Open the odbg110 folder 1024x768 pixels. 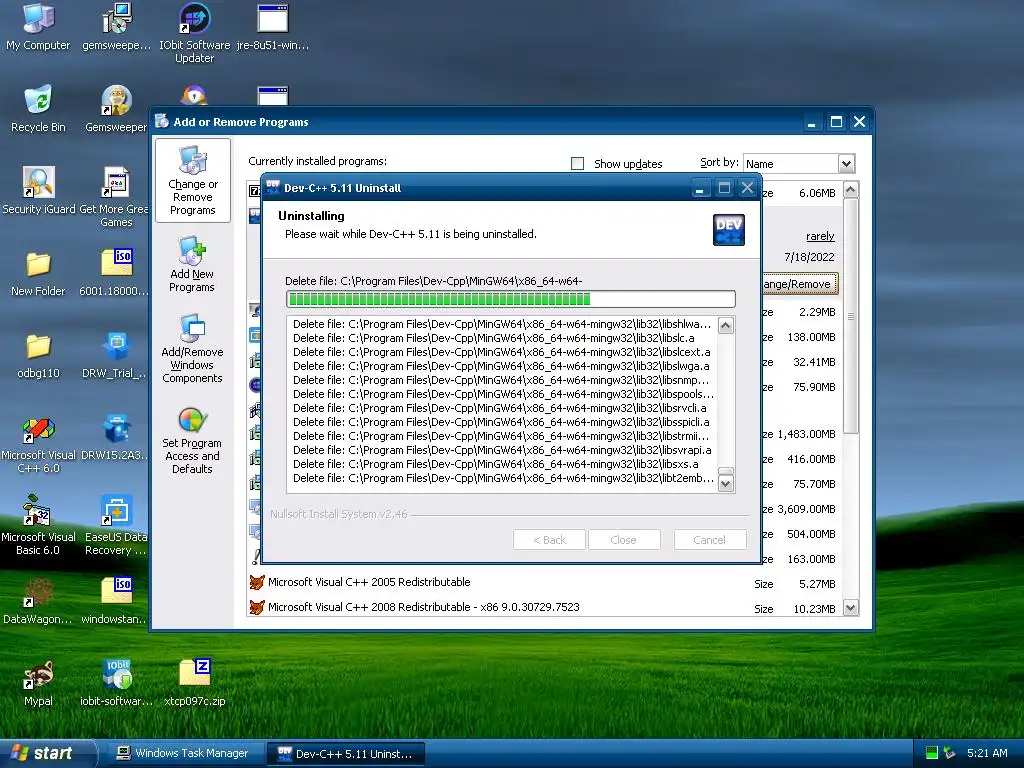[38, 355]
